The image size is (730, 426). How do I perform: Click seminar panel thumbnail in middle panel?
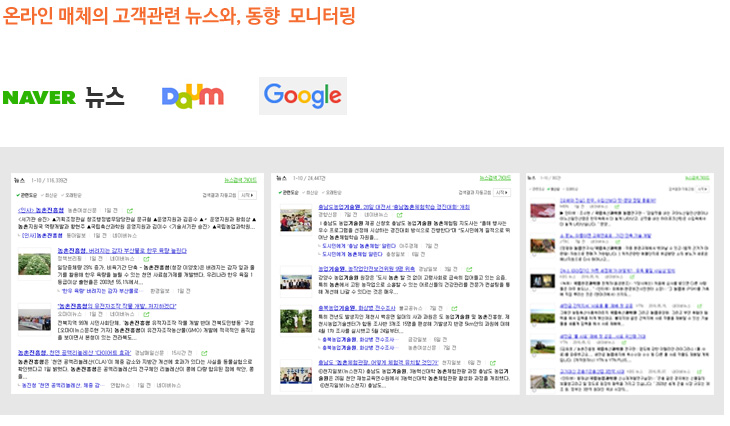(296, 376)
